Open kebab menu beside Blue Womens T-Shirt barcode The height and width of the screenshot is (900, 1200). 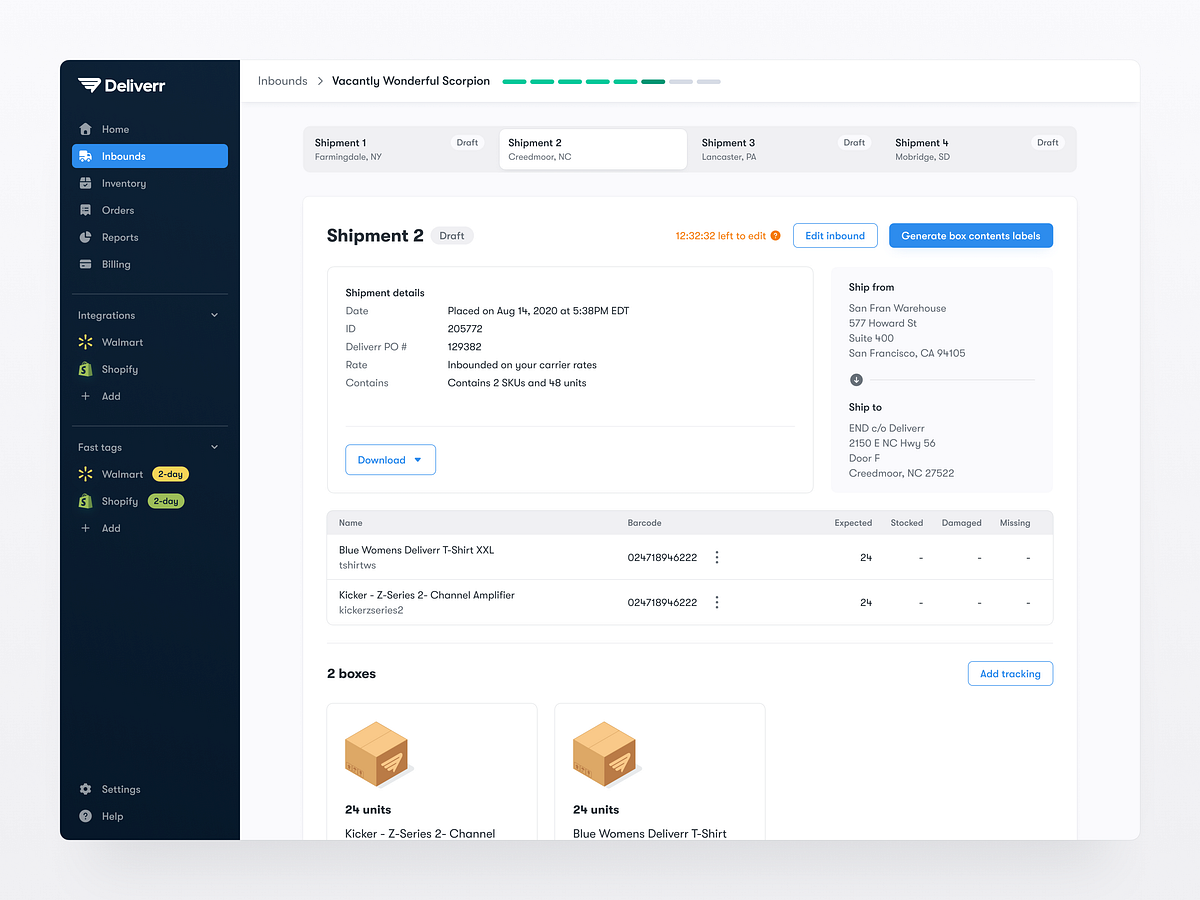coord(716,557)
